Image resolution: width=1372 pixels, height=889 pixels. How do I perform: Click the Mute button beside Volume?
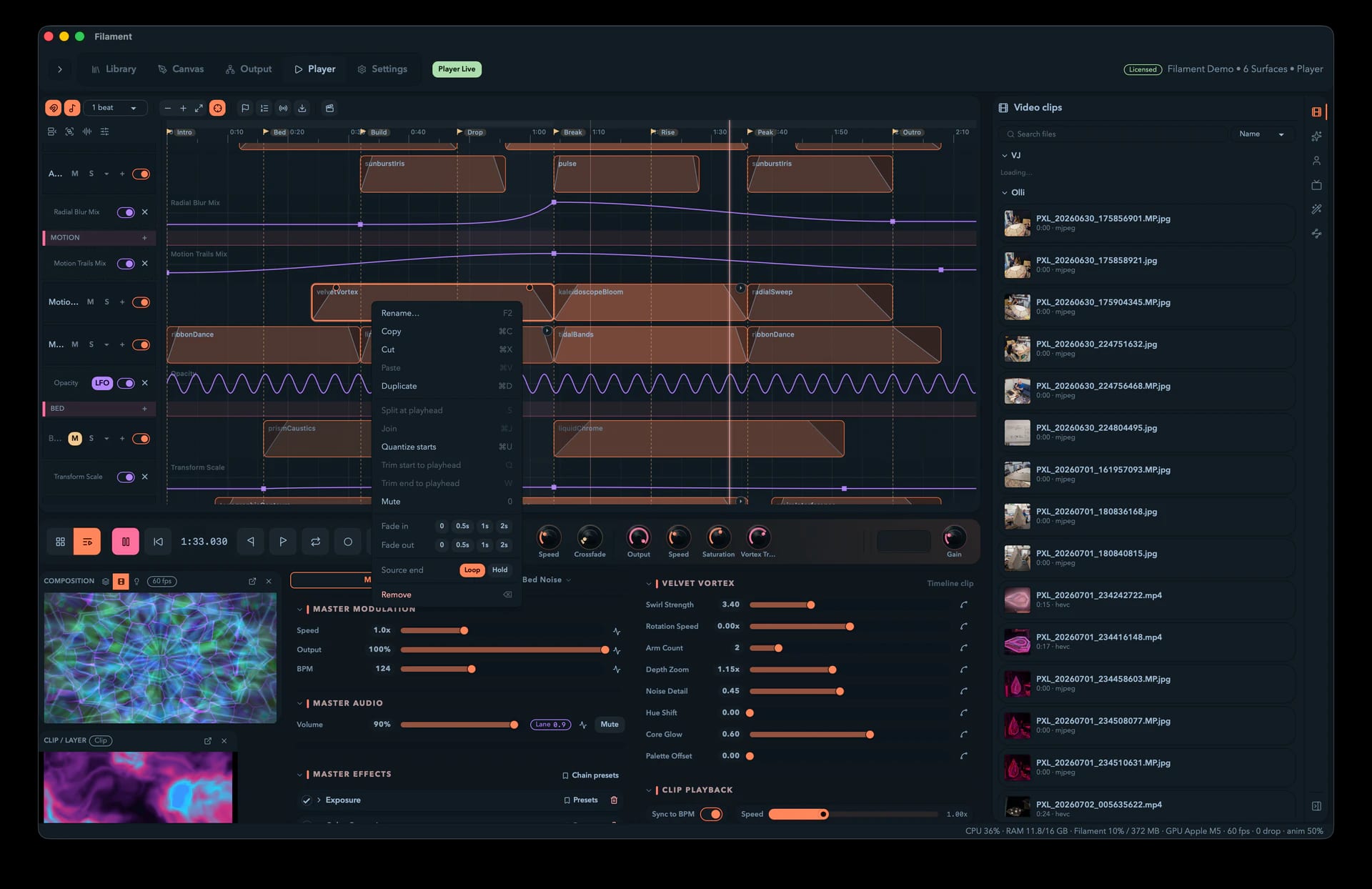pyautogui.click(x=610, y=725)
